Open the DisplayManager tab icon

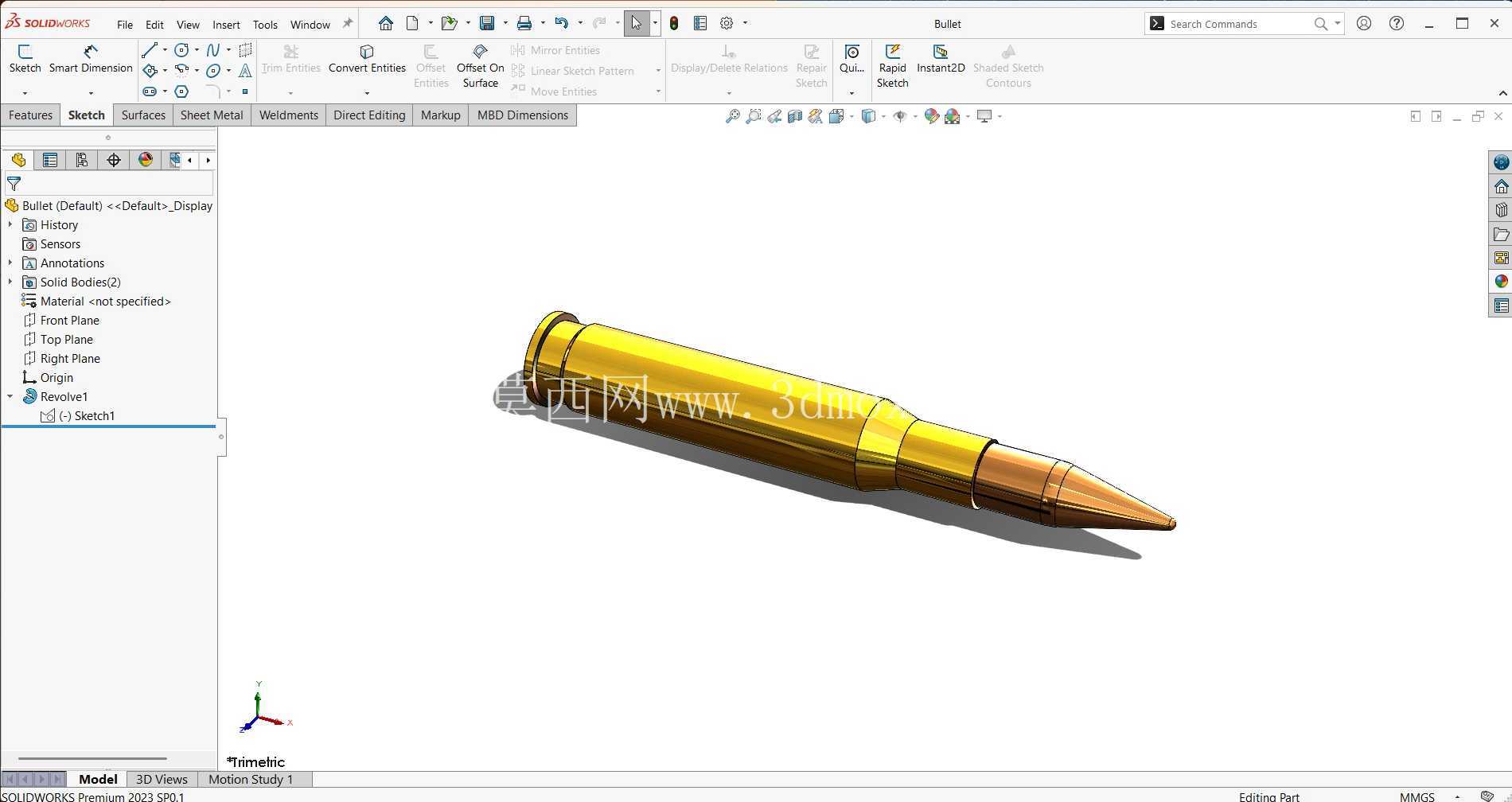point(146,160)
